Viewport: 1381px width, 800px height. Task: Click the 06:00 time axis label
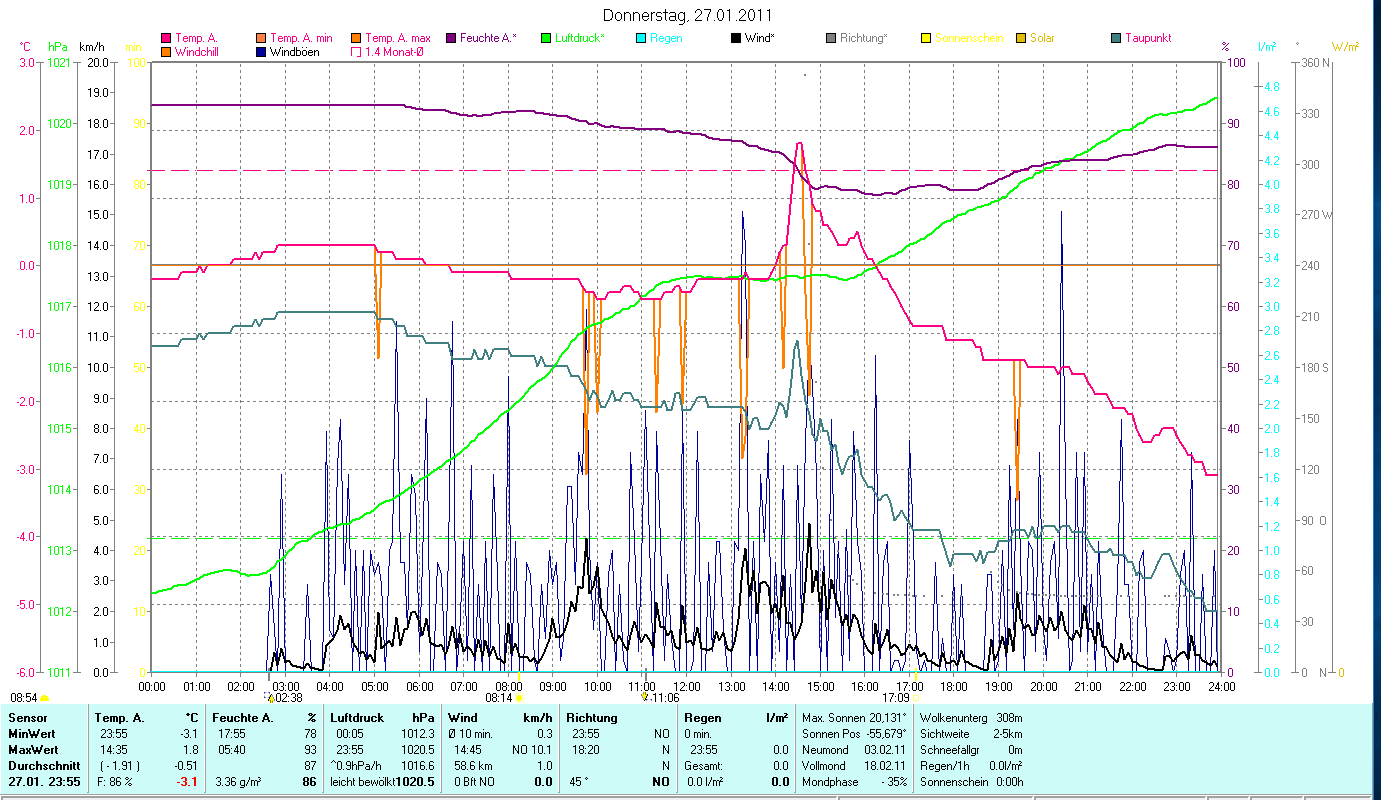coord(419,686)
